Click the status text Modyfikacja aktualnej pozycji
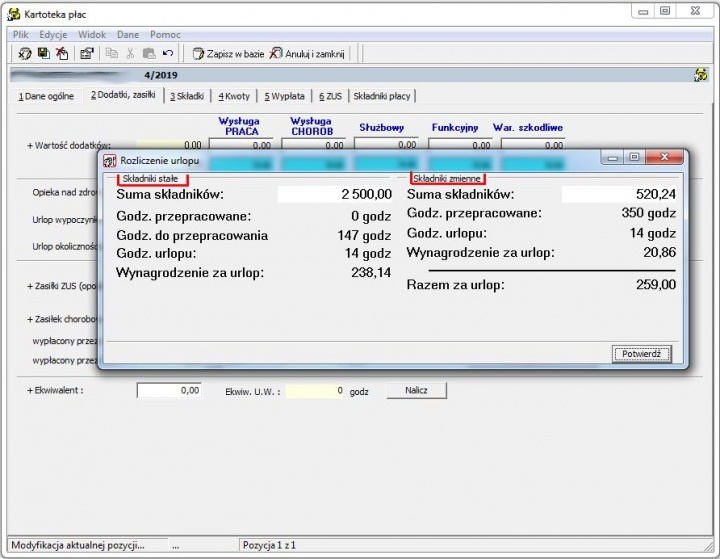The width and height of the screenshot is (720, 559). pos(78,545)
